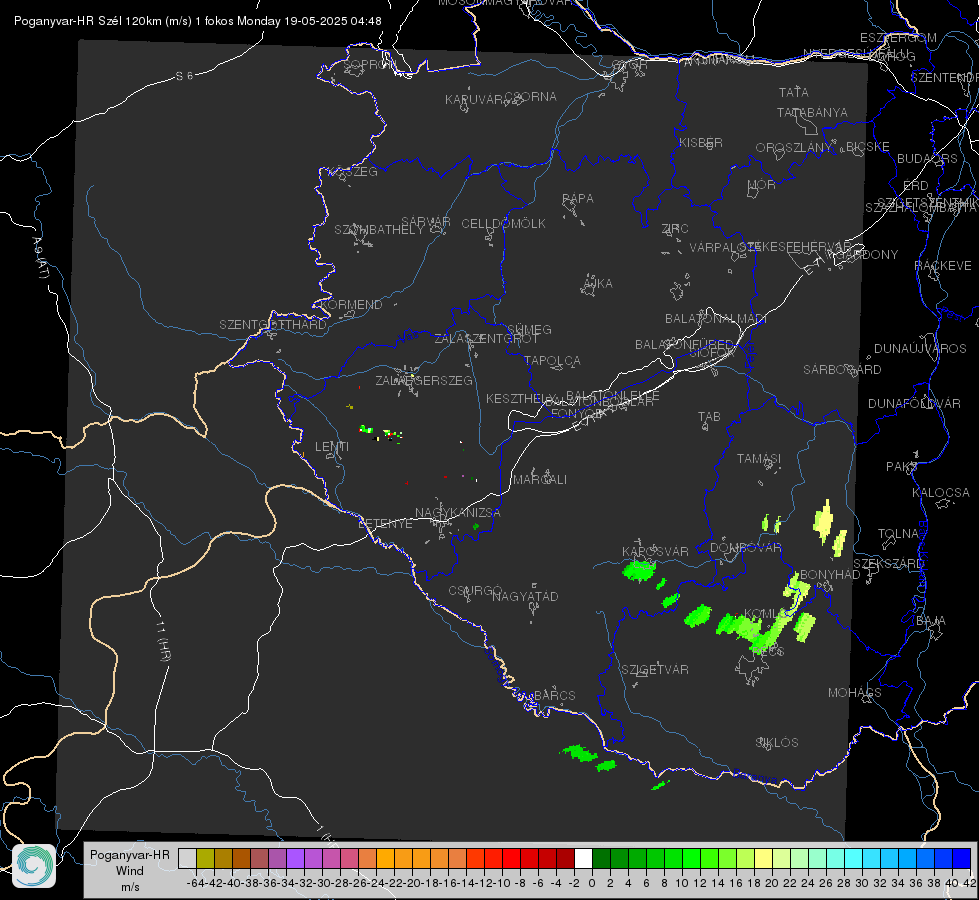
Task: Click the AJKA city label
Action: [597, 283]
